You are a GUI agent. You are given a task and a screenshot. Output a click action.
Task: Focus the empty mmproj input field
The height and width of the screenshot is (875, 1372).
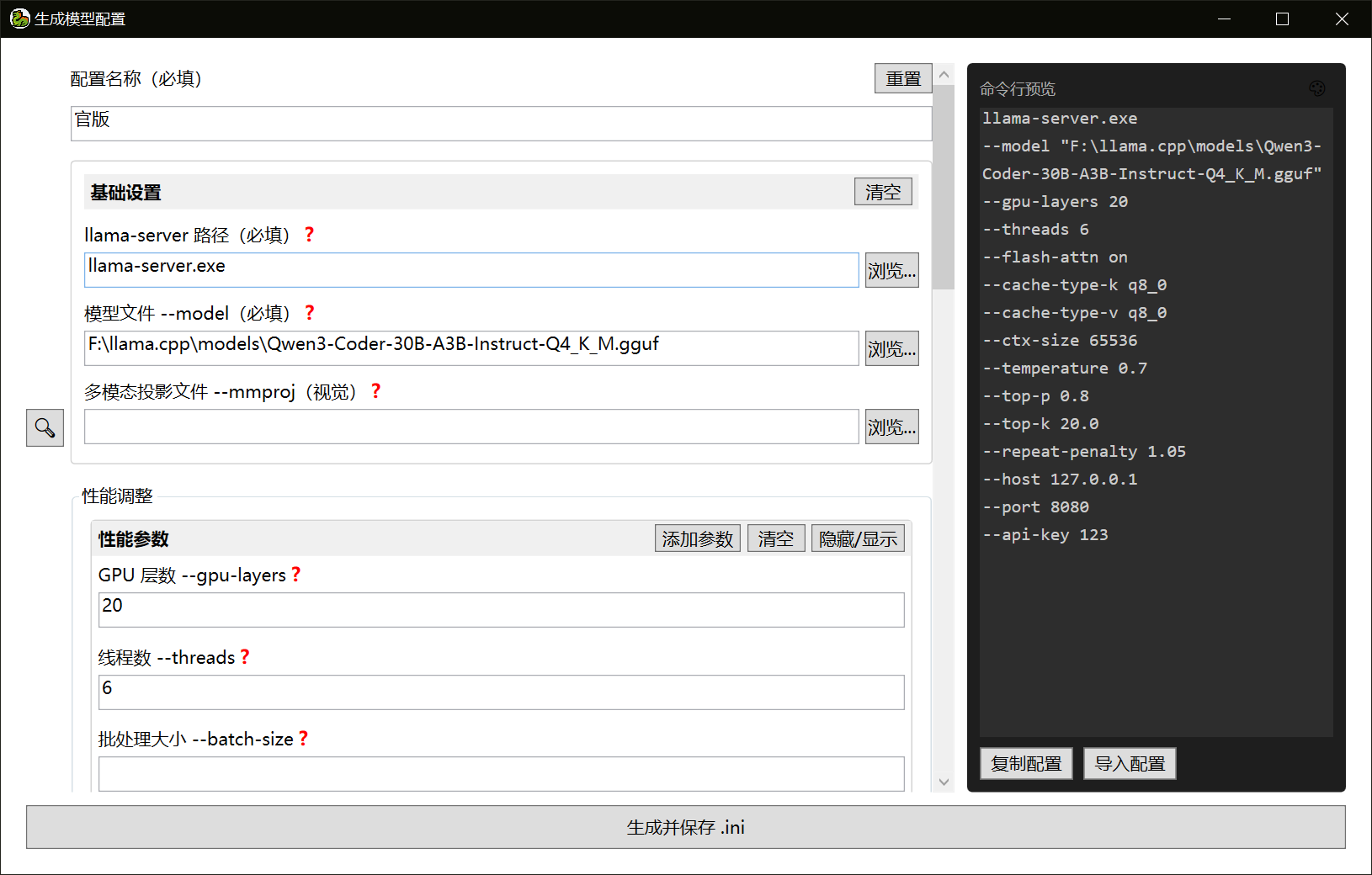click(471, 427)
